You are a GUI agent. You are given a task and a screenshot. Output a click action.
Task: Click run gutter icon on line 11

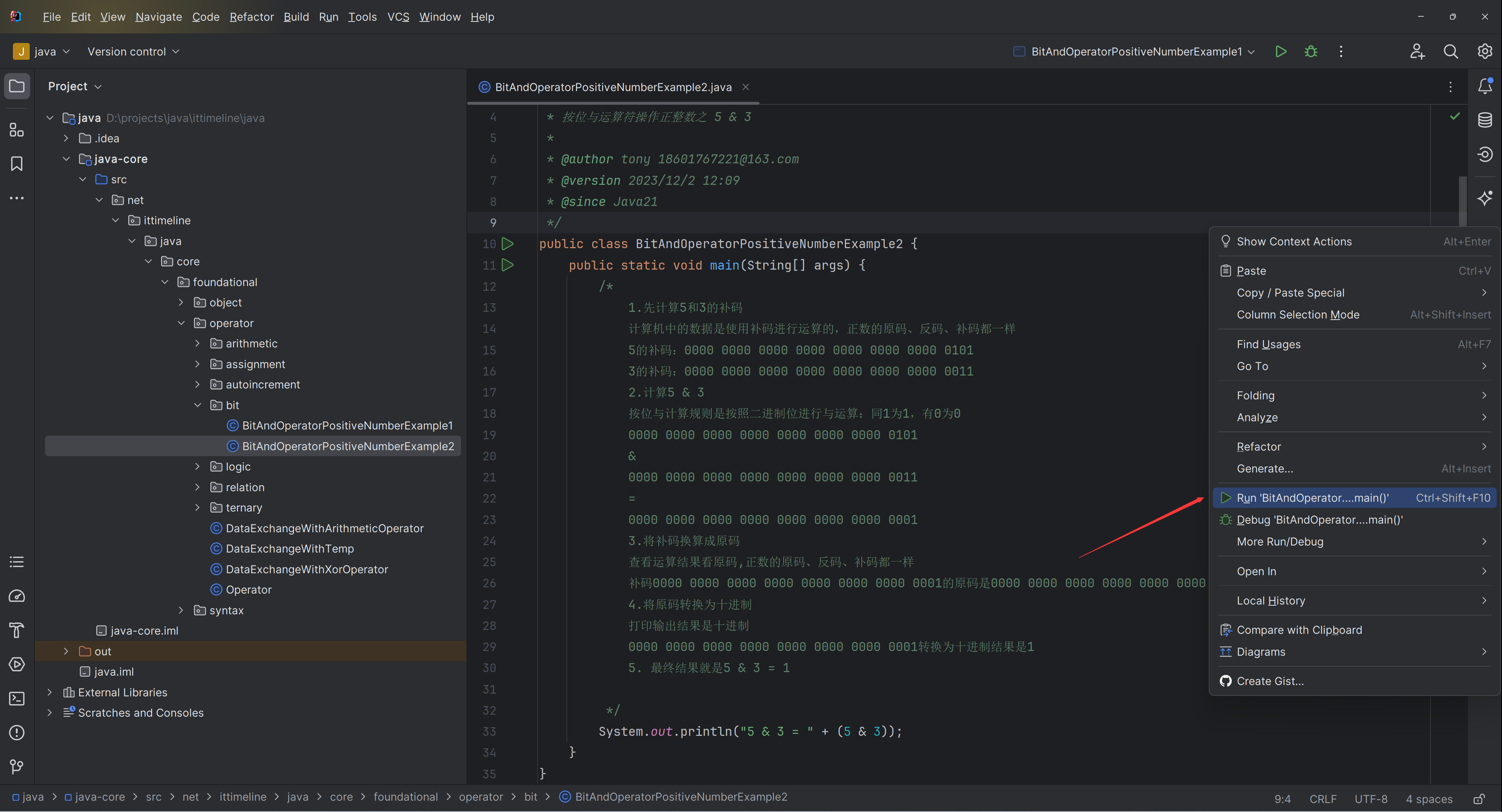tap(508, 265)
